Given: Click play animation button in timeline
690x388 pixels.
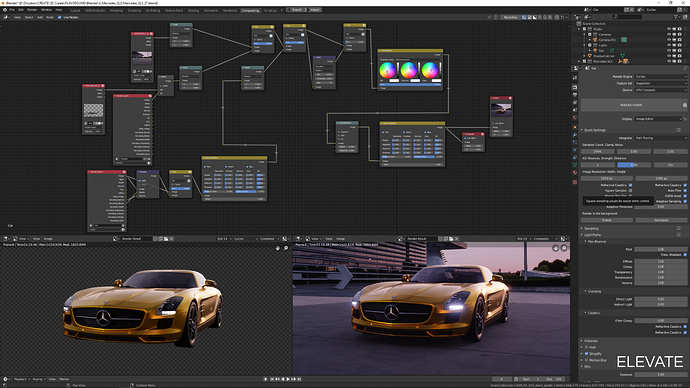Looking at the screenshot, I should [288, 379].
